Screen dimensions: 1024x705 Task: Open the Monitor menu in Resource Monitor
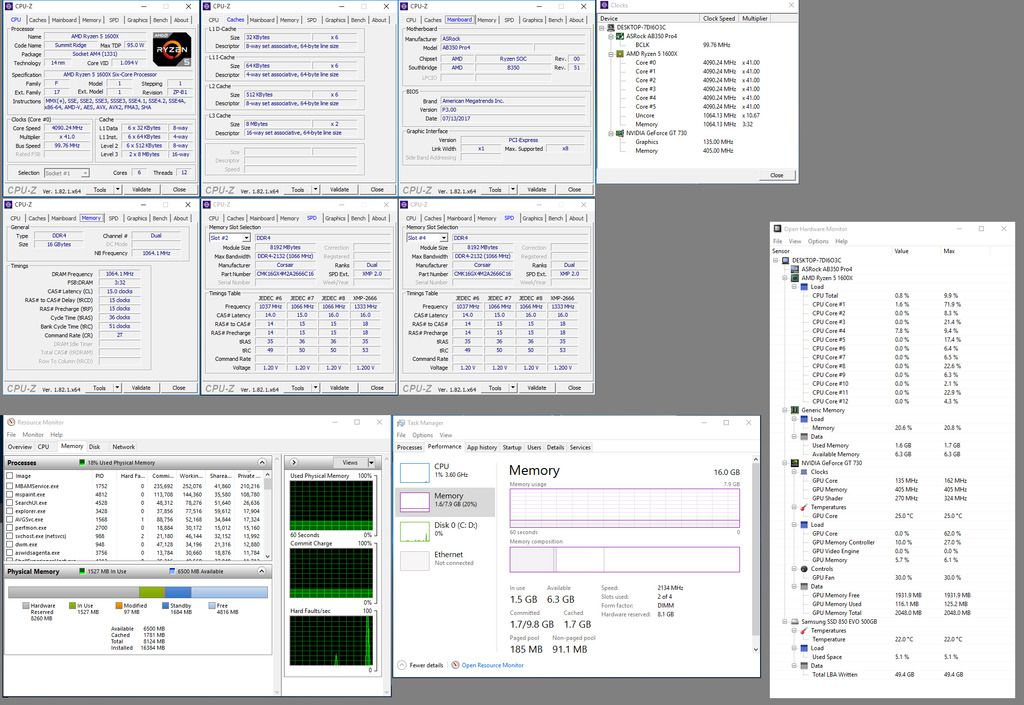pos(33,435)
